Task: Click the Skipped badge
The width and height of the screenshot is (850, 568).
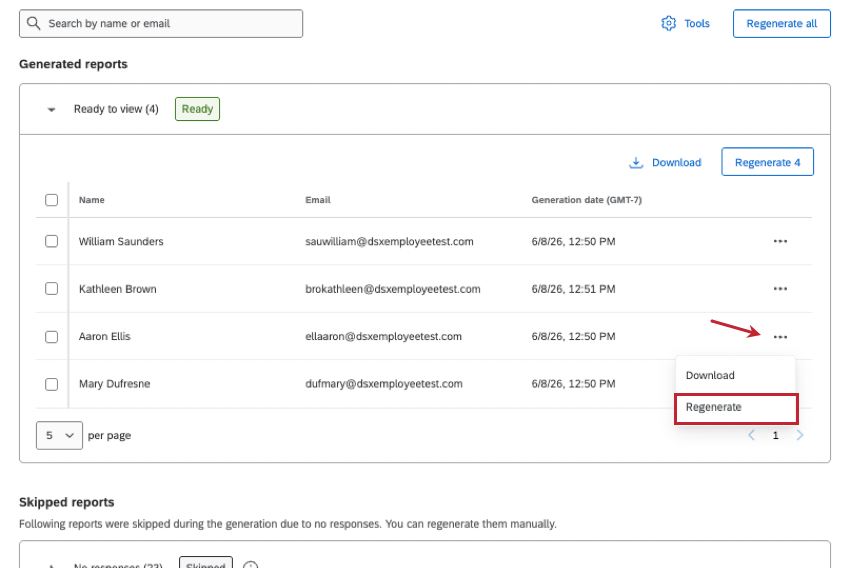Action: point(206,564)
